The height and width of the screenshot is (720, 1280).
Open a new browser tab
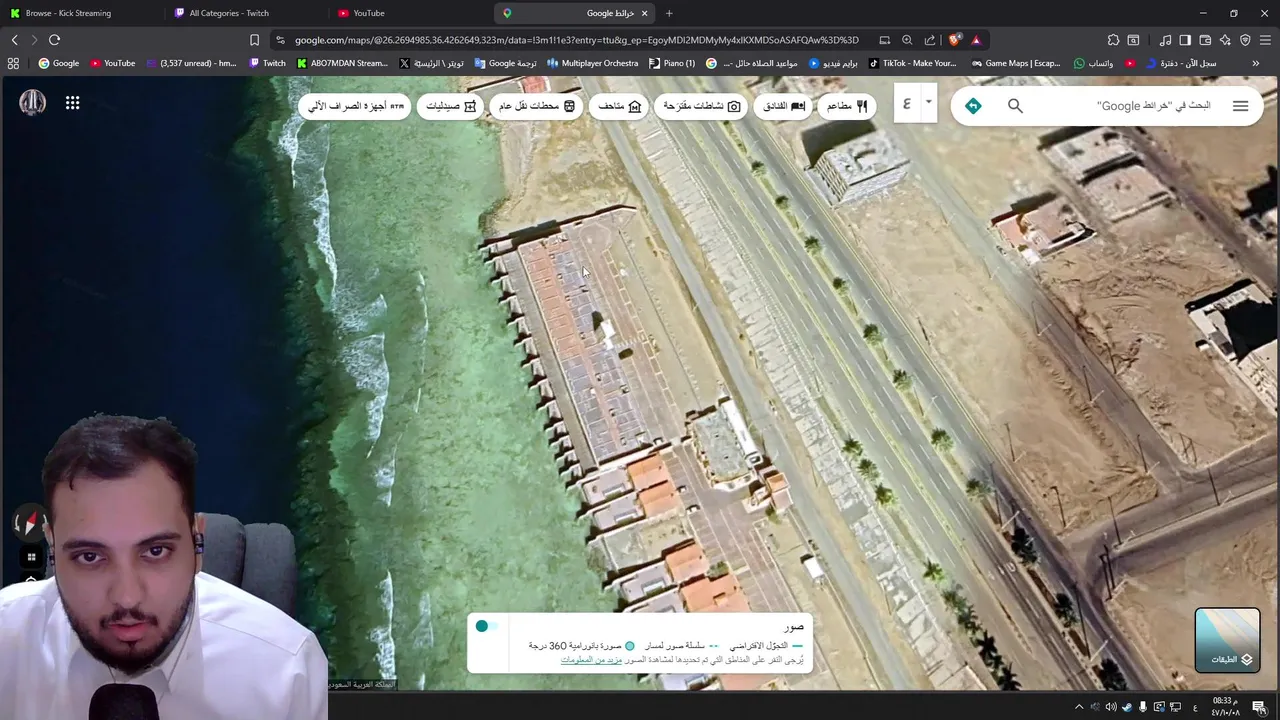point(669,13)
